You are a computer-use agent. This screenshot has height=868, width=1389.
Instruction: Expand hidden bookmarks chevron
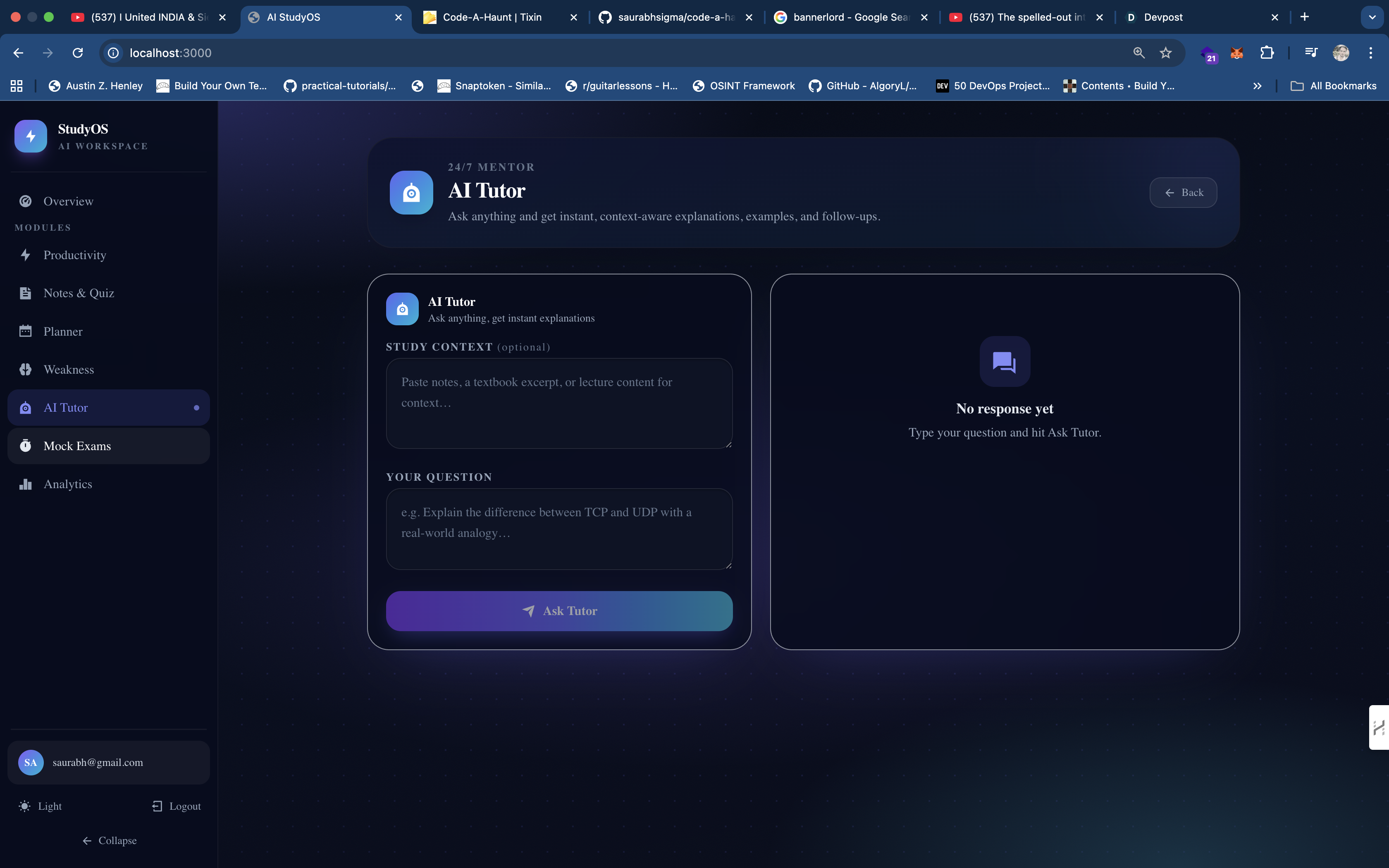1257,86
